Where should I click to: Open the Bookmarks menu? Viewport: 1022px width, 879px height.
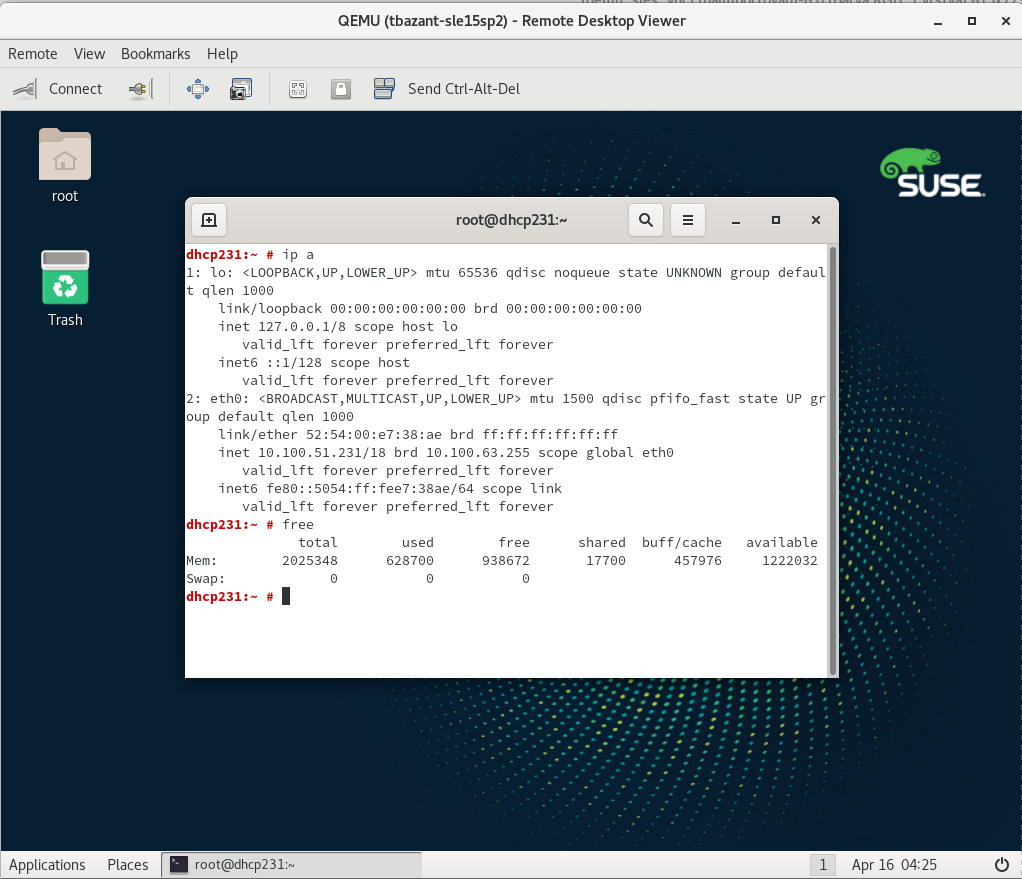154,54
